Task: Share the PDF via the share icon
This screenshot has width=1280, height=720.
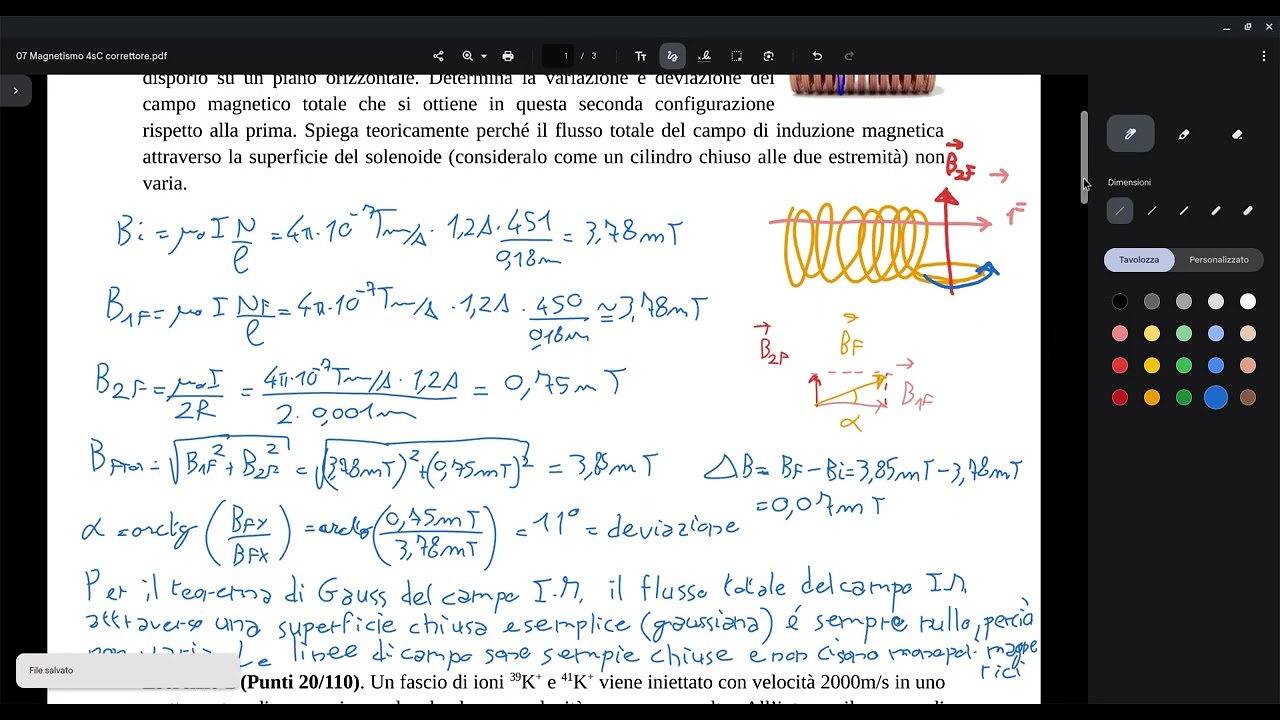Action: (x=438, y=56)
